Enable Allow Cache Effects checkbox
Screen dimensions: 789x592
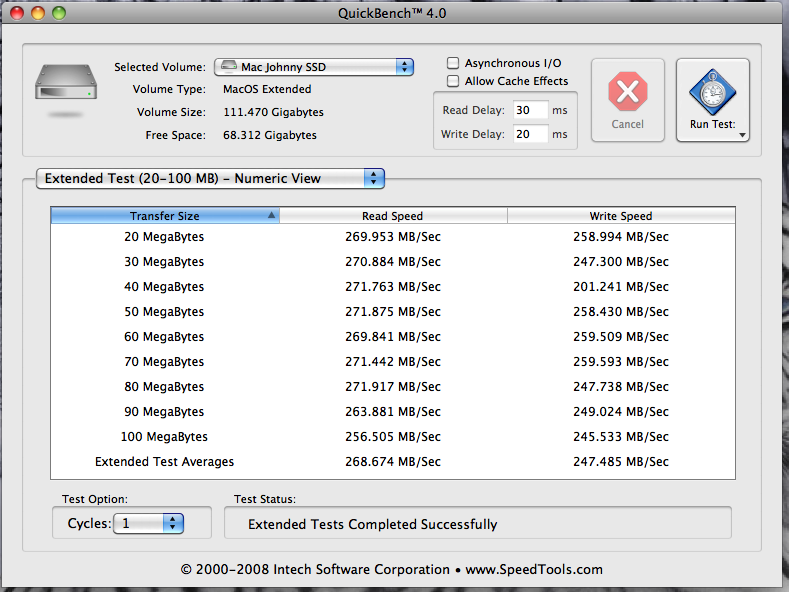pos(453,81)
